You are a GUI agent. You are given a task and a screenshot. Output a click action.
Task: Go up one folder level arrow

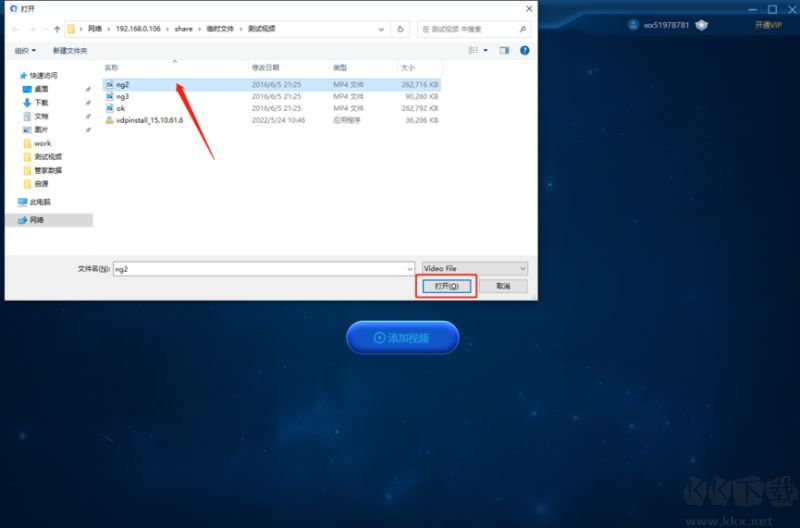(57, 29)
